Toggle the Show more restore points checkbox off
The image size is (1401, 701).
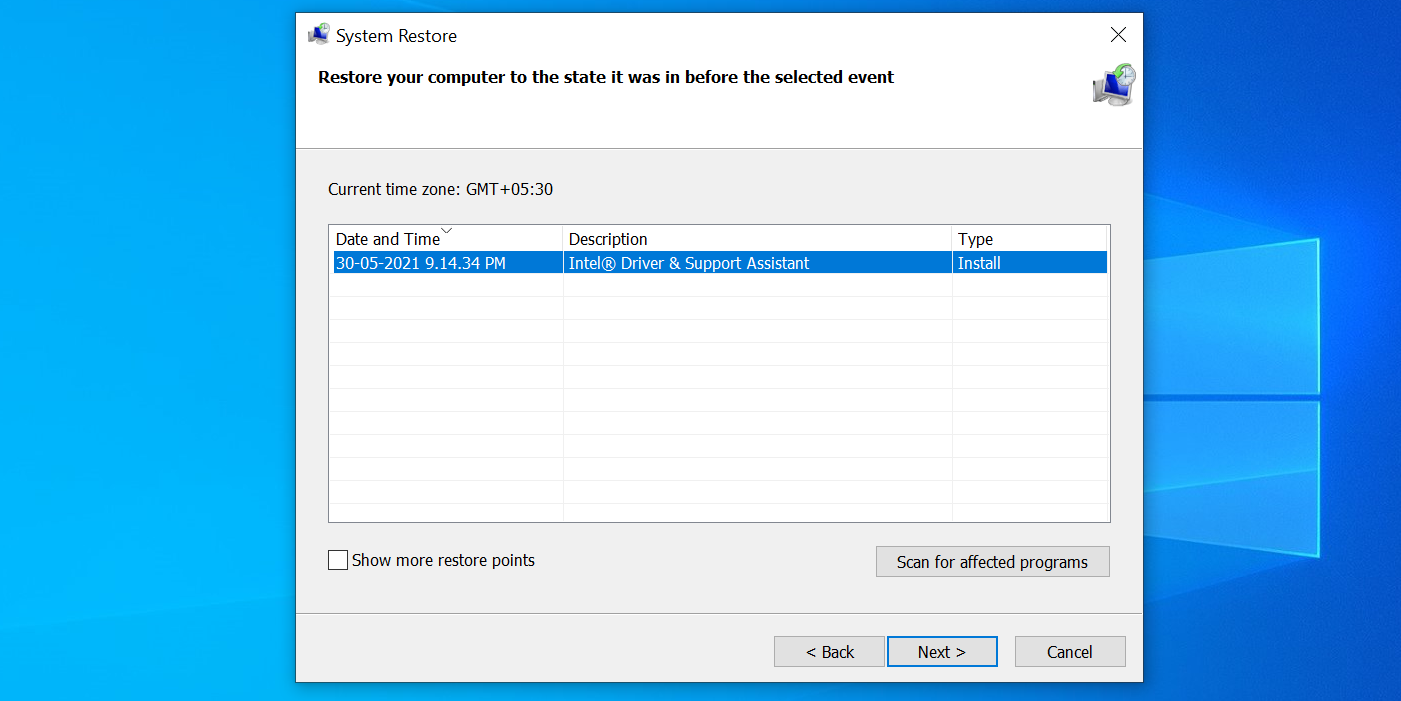338,560
